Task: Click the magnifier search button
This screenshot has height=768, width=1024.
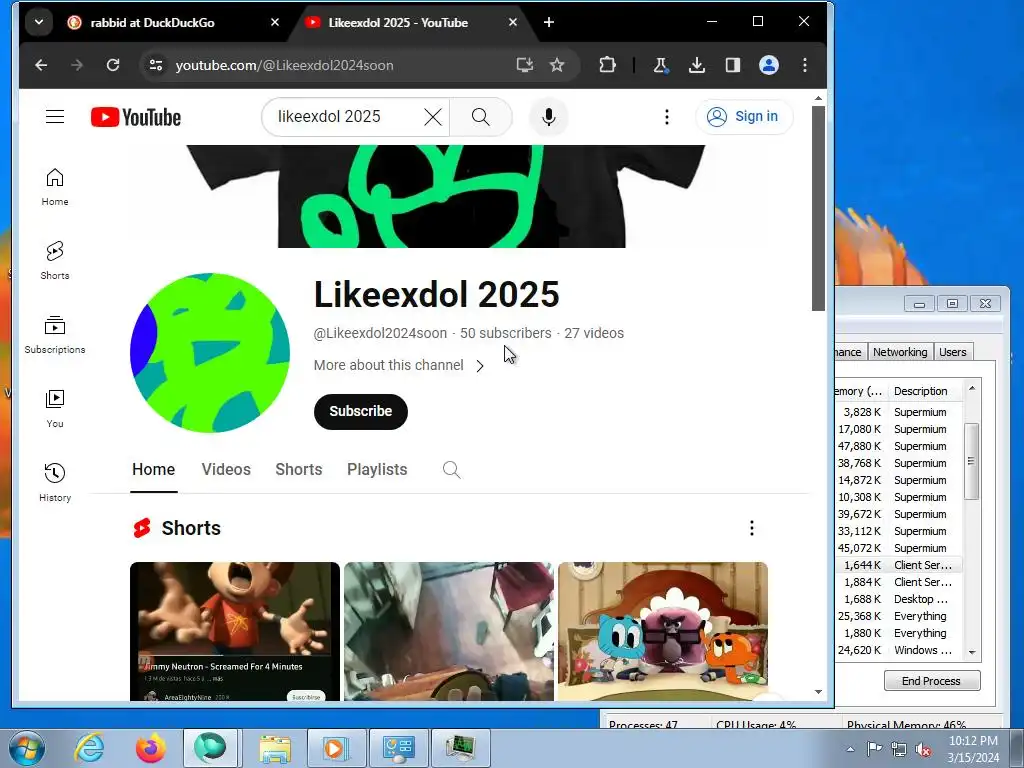Action: (481, 117)
